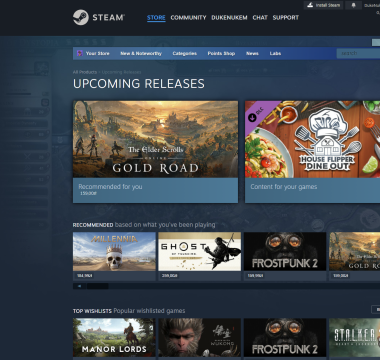
Task: Expand the Categories dropdown
Action: (185, 53)
